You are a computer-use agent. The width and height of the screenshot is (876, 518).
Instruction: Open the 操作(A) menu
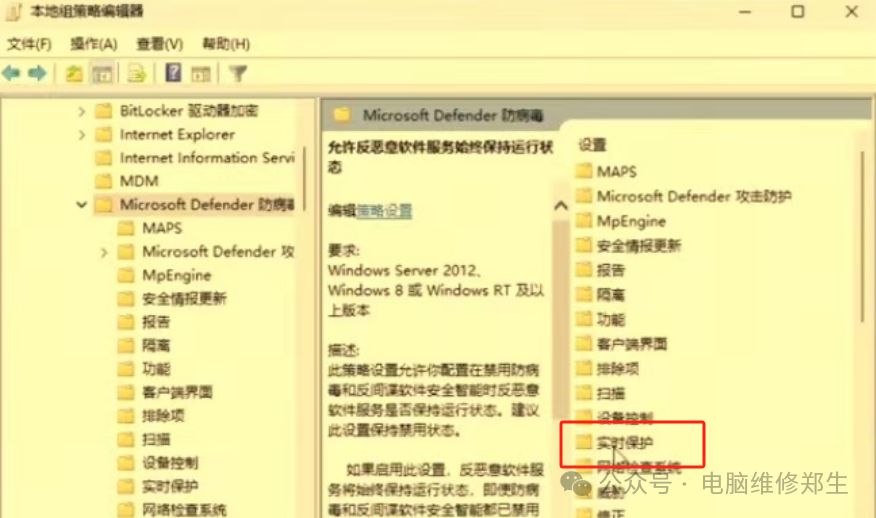point(93,44)
